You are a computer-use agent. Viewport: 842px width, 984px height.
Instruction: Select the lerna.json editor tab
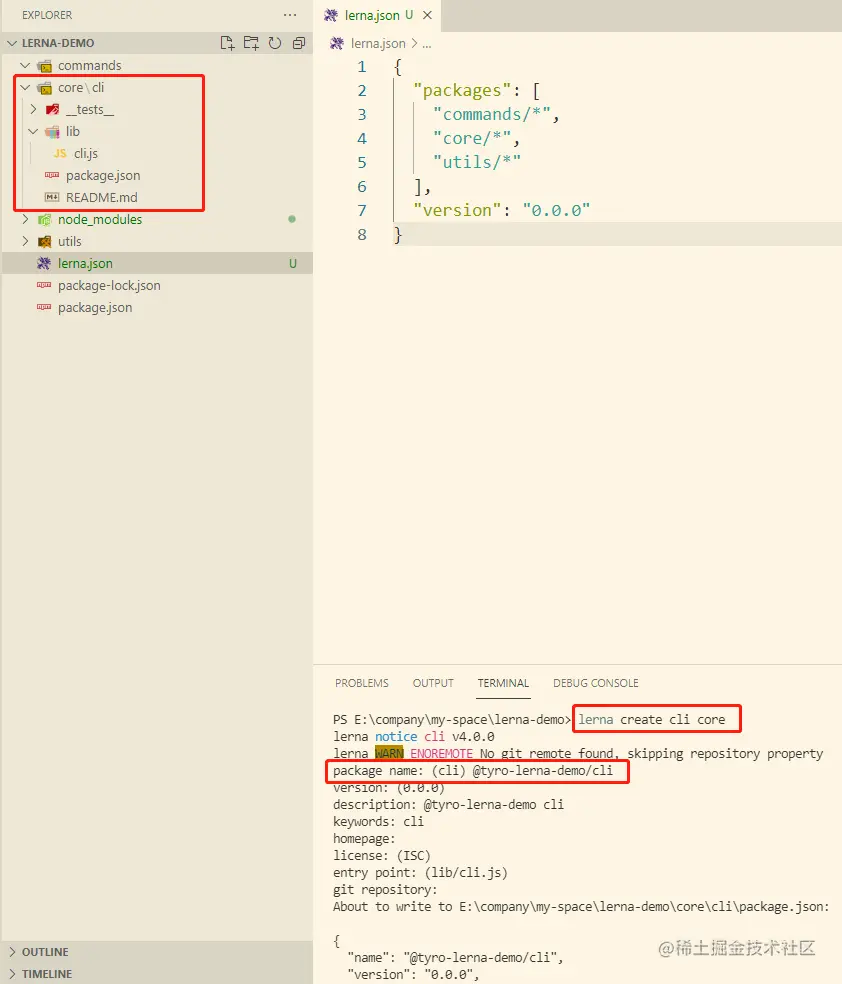[377, 15]
